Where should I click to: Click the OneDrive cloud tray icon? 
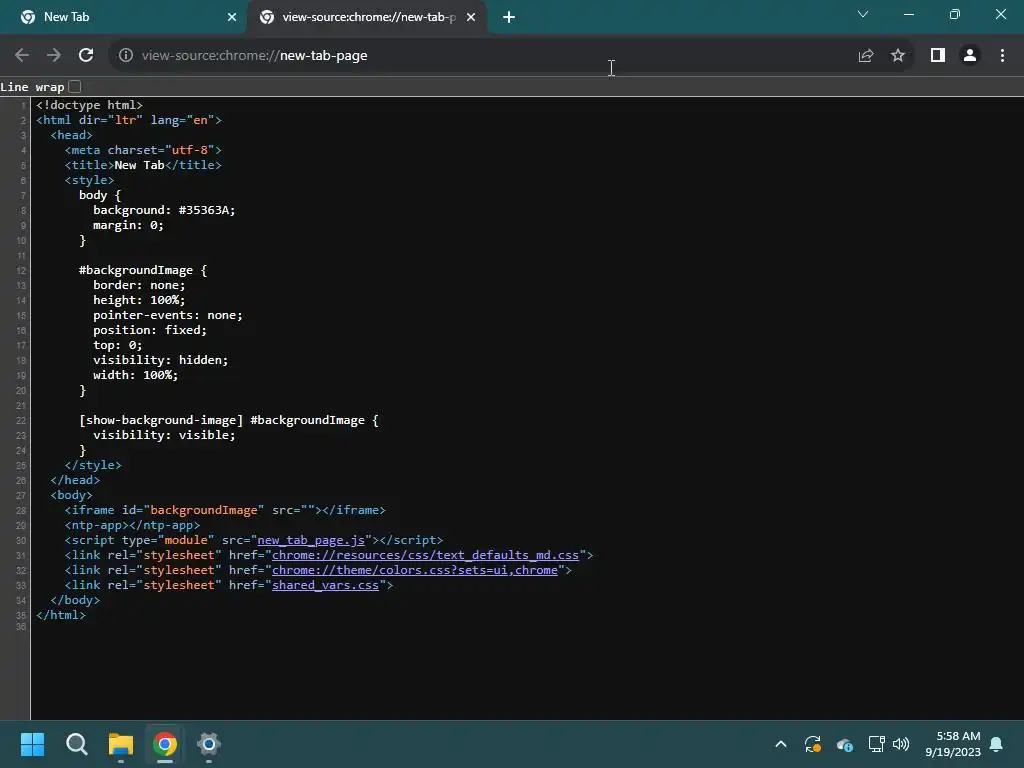(844, 744)
